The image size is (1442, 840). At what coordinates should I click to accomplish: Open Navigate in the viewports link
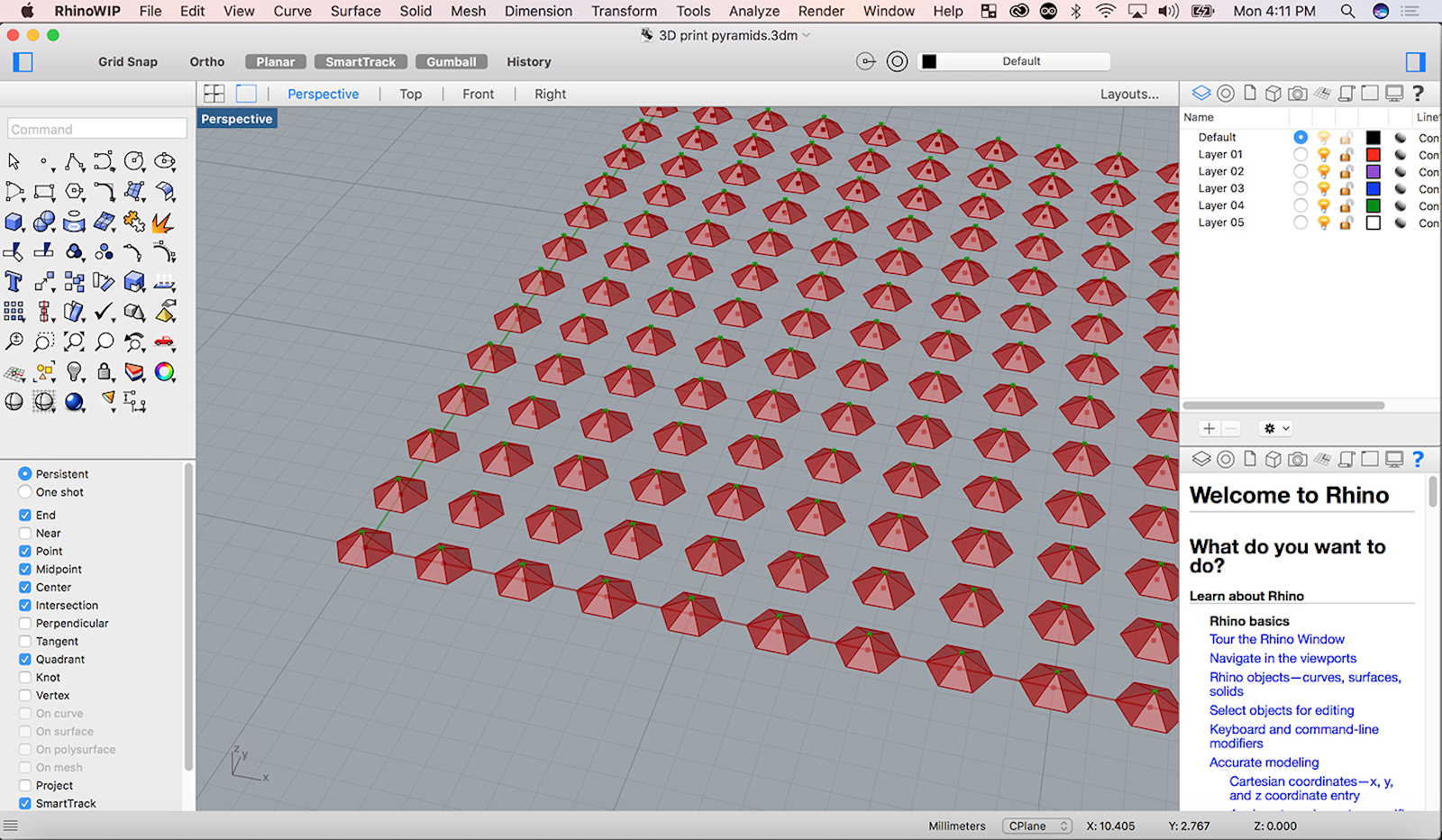pyautogui.click(x=1282, y=658)
